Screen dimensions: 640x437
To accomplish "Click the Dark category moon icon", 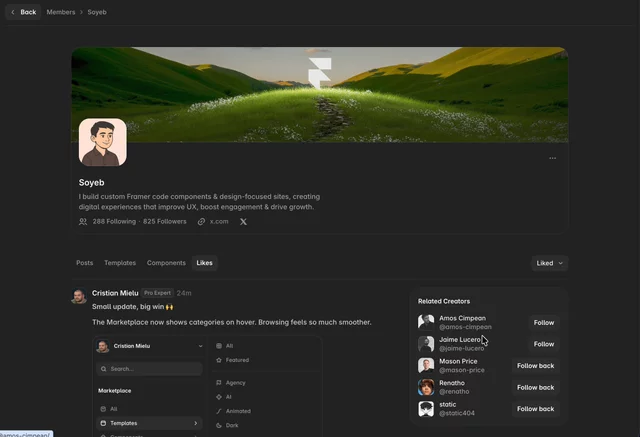I will pos(219,425).
